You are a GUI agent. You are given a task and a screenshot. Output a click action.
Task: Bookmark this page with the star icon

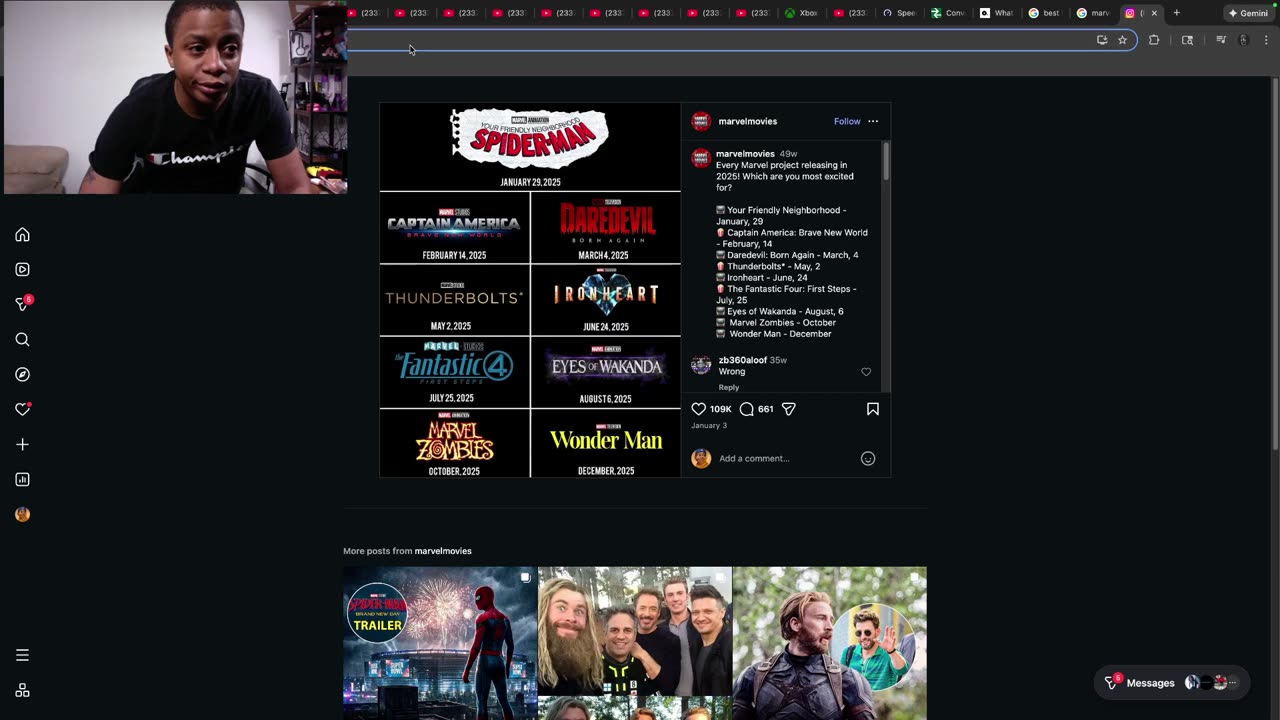click(1122, 40)
